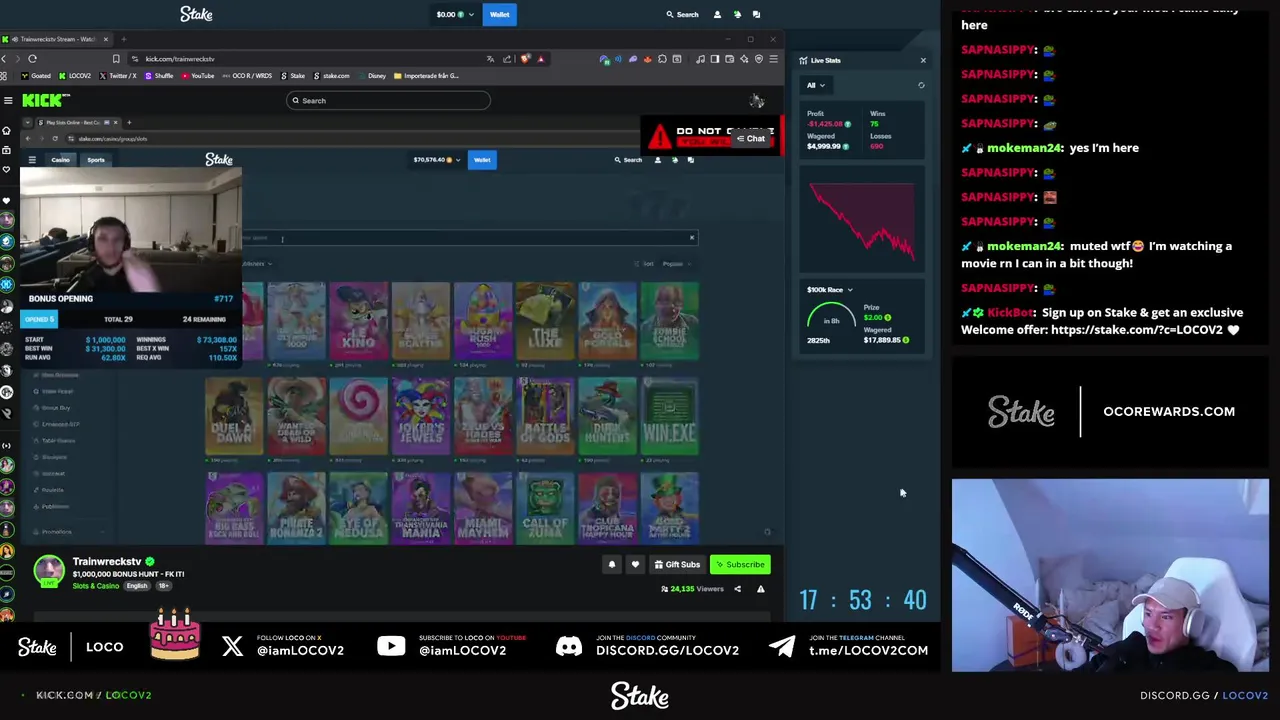Click the Trainwreckstv channel name

pyautogui.click(x=107, y=562)
